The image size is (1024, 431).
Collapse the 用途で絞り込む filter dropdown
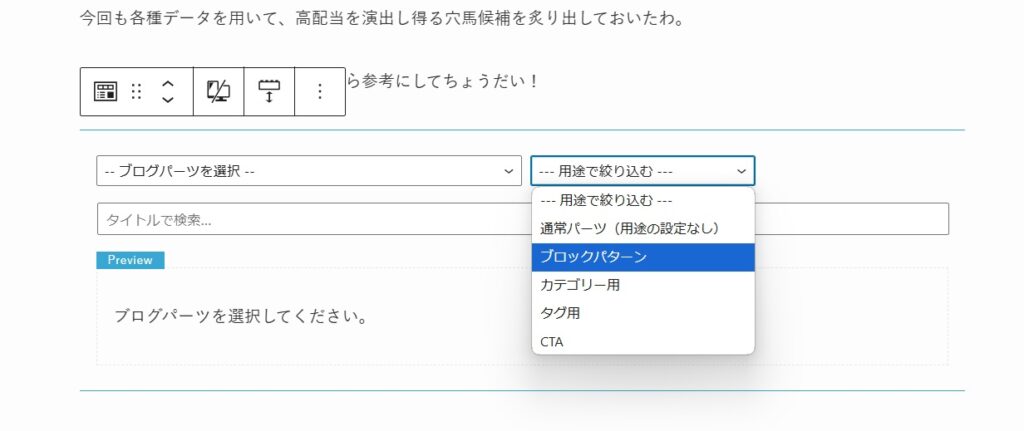click(x=643, y=171)
